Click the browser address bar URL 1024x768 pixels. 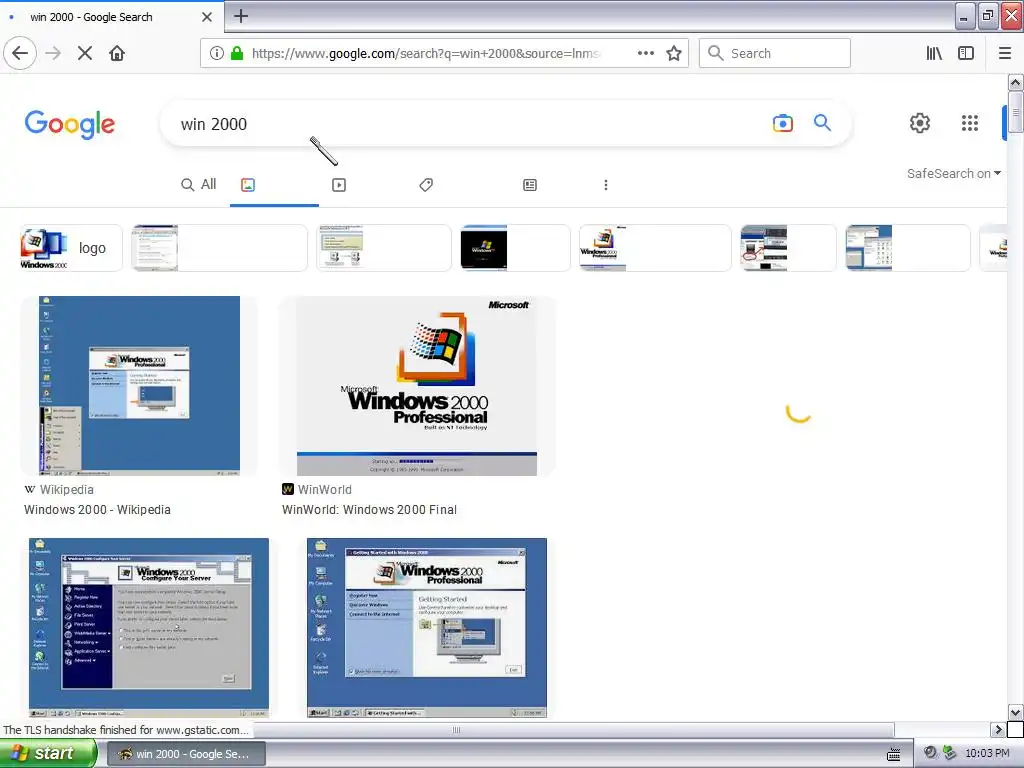pyautogui.click(x=426, y=53)
